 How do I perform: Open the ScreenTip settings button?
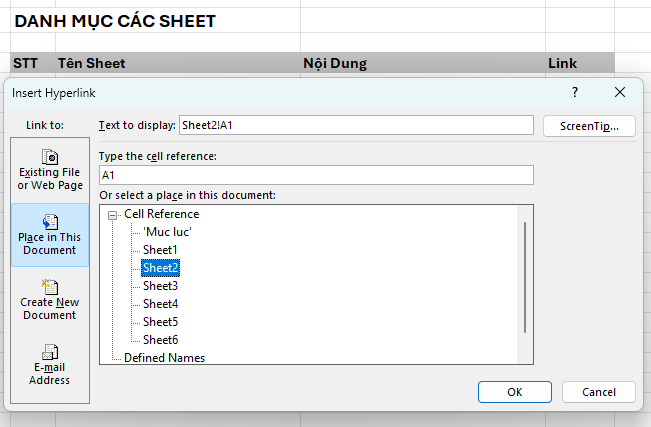[589, 126]
